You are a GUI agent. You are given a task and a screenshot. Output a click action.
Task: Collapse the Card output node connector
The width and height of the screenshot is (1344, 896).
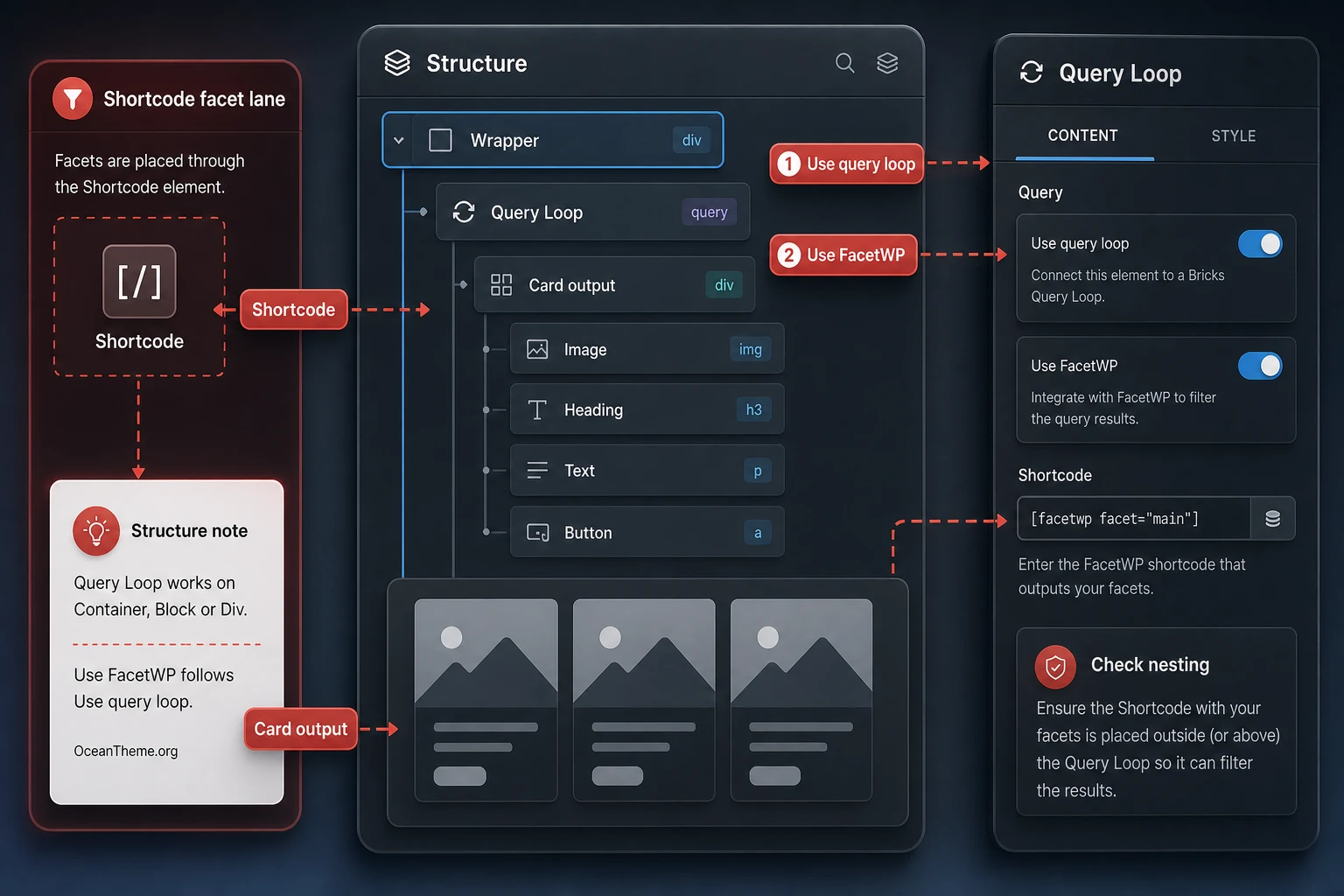tap(463, 284)
